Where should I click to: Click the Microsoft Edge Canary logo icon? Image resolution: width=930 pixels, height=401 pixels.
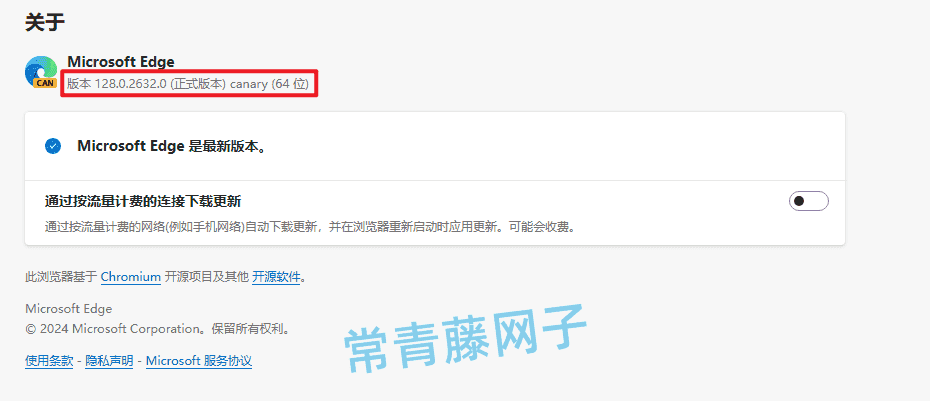pos(41,72)
